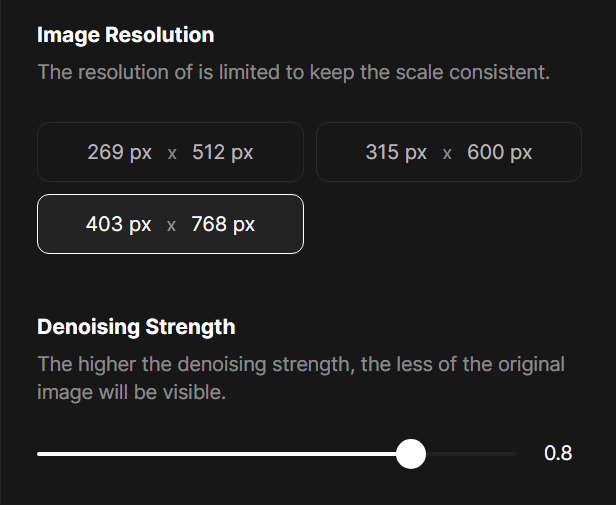This screenshot has height=505, width=616.
Task: Click the x separator in the 403x768 option
Action: pyautogui.click(x=171, y=225)
